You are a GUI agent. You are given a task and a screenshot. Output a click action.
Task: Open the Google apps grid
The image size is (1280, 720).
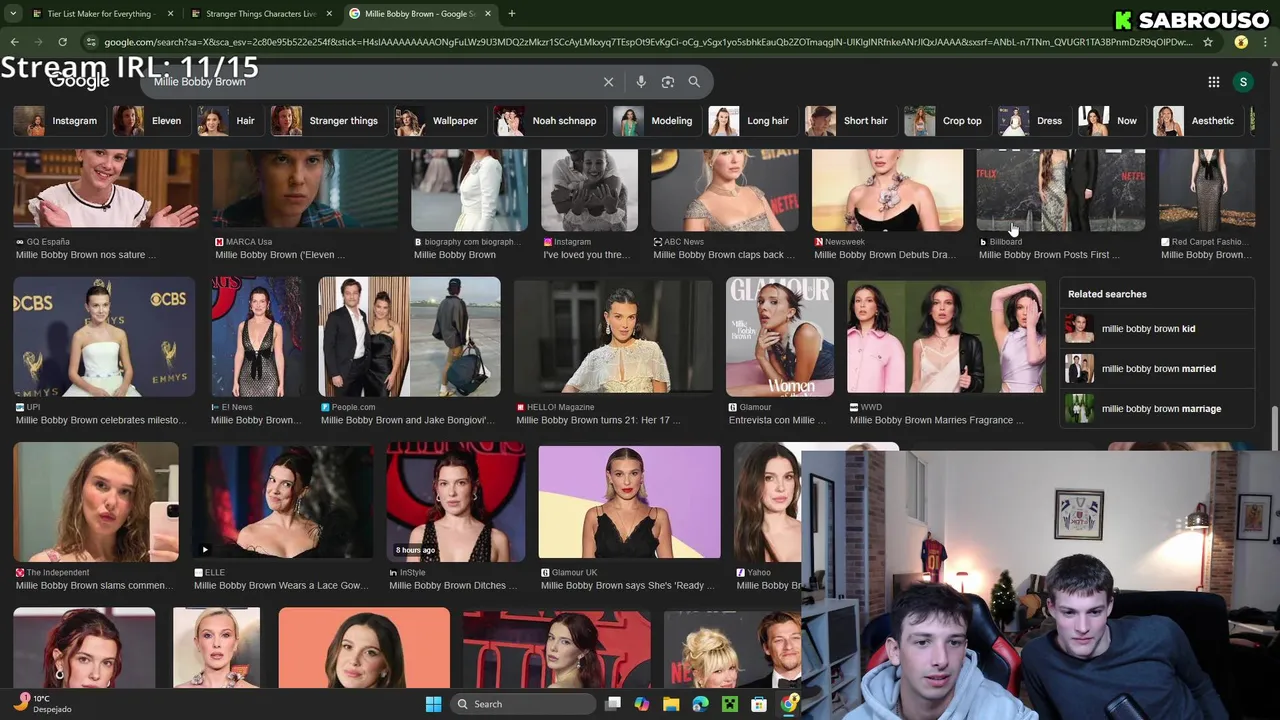pyautogui.click(x=1214, y=82)
